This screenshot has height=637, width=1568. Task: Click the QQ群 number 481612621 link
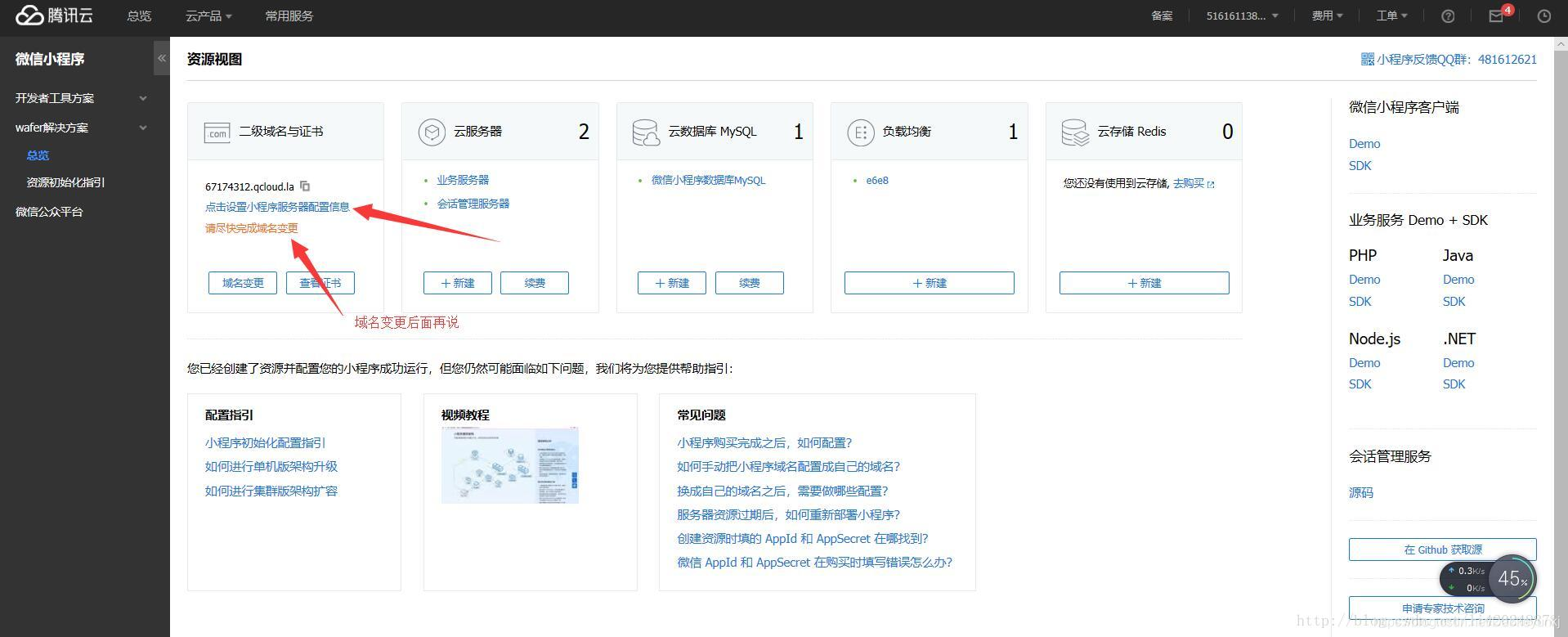[x=1508, y=60]
